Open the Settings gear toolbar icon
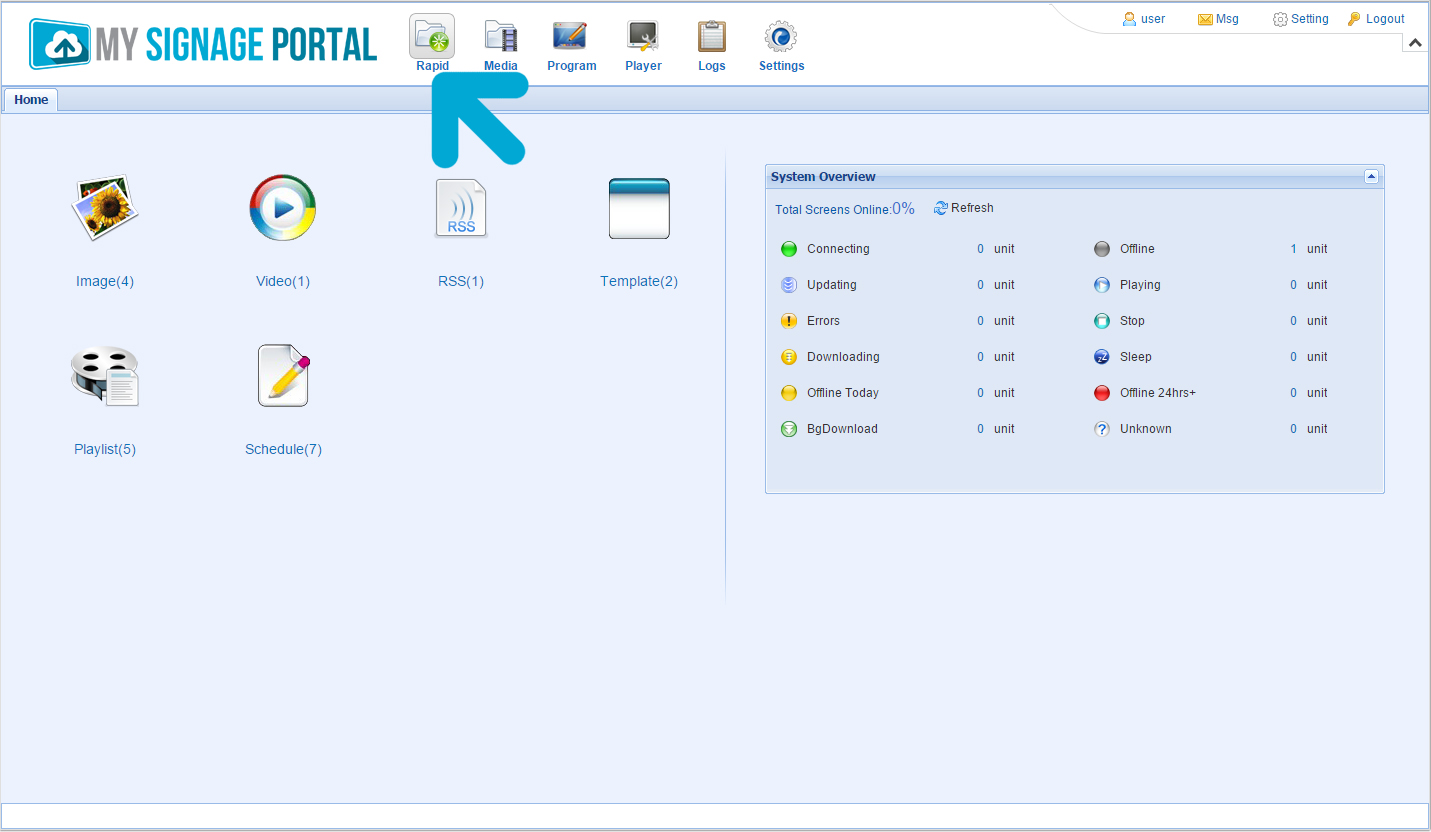Image resolution: width=1431 pixels, height=832 pixels. click(781, 37)
